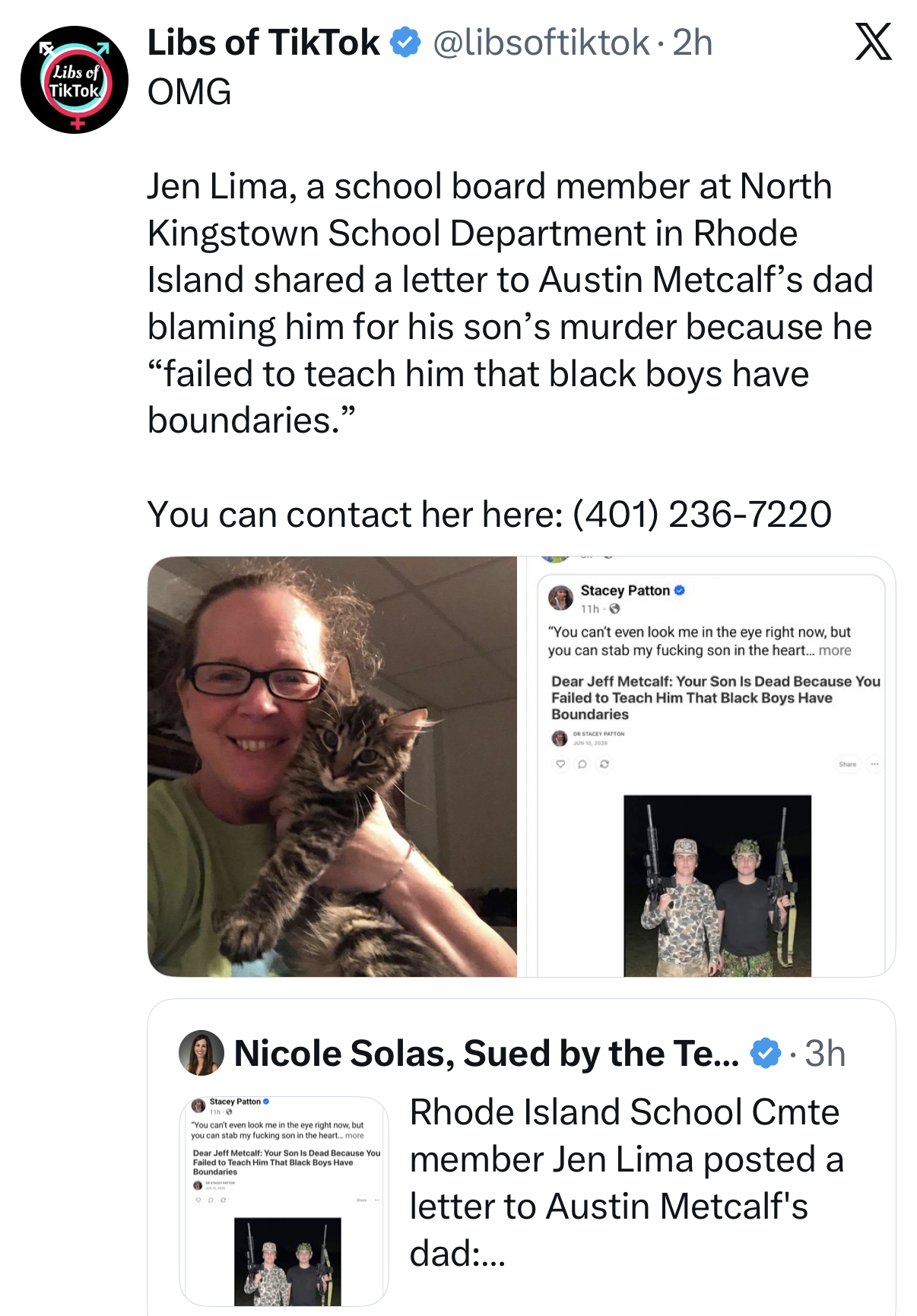917x1316 pixels.
Task: Open Nicole Solas profile avatar
Action: 201,1053
